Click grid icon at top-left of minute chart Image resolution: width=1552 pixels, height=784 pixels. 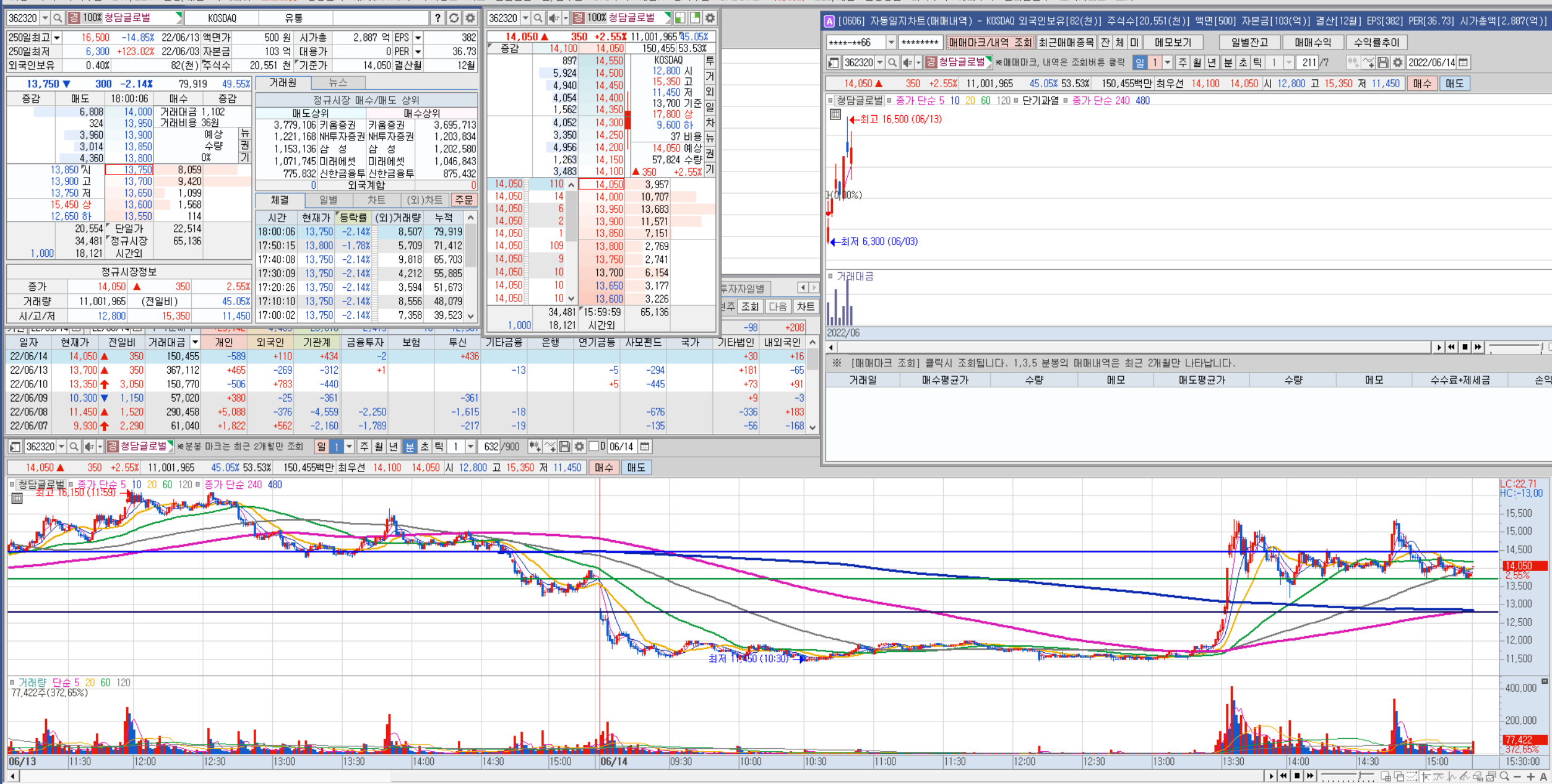pos(17,498)
